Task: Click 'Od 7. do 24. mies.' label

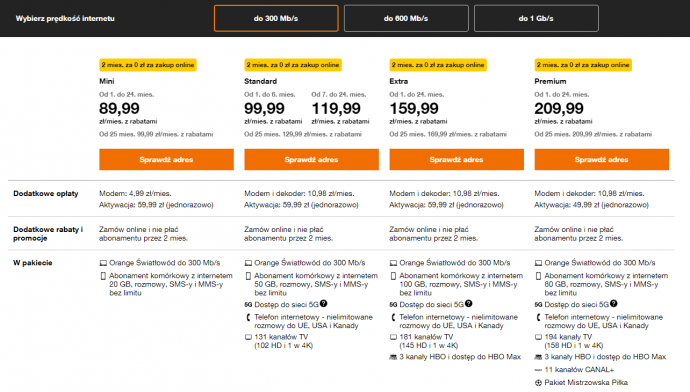Action: click(339, 95)
